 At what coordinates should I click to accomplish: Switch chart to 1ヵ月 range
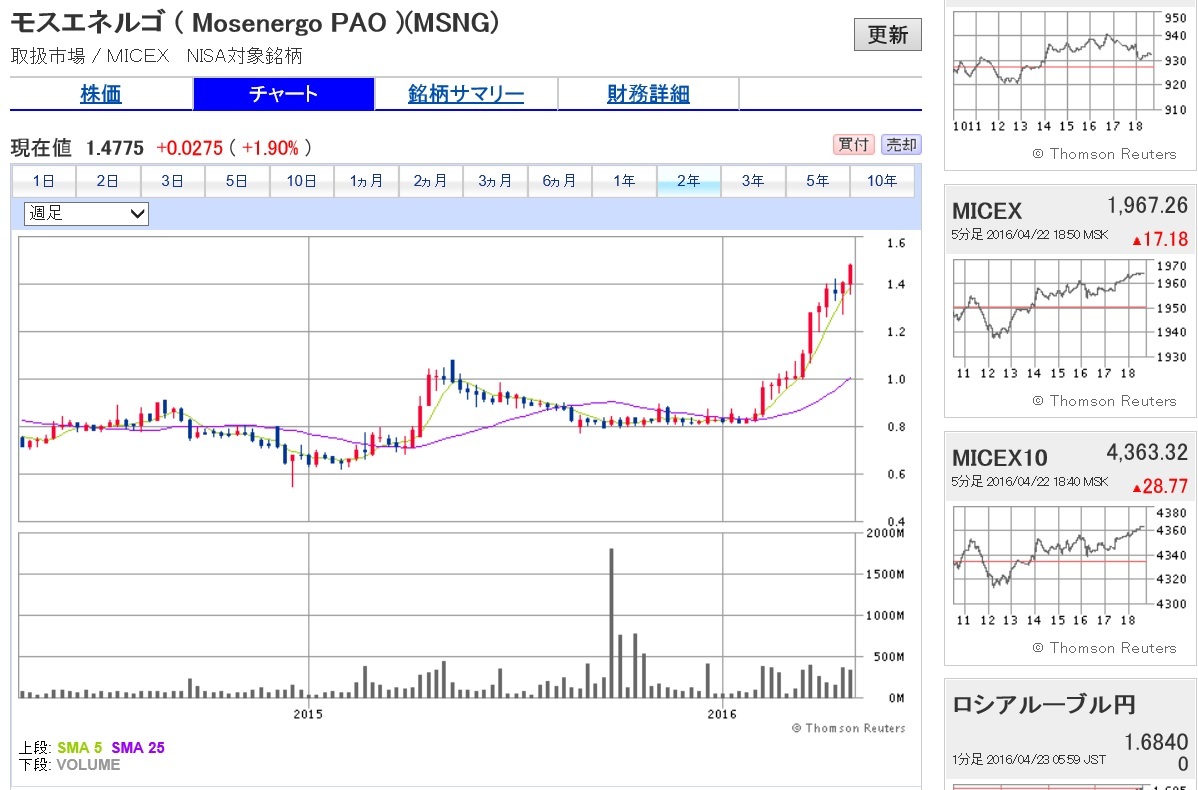(x=366, y=181)
